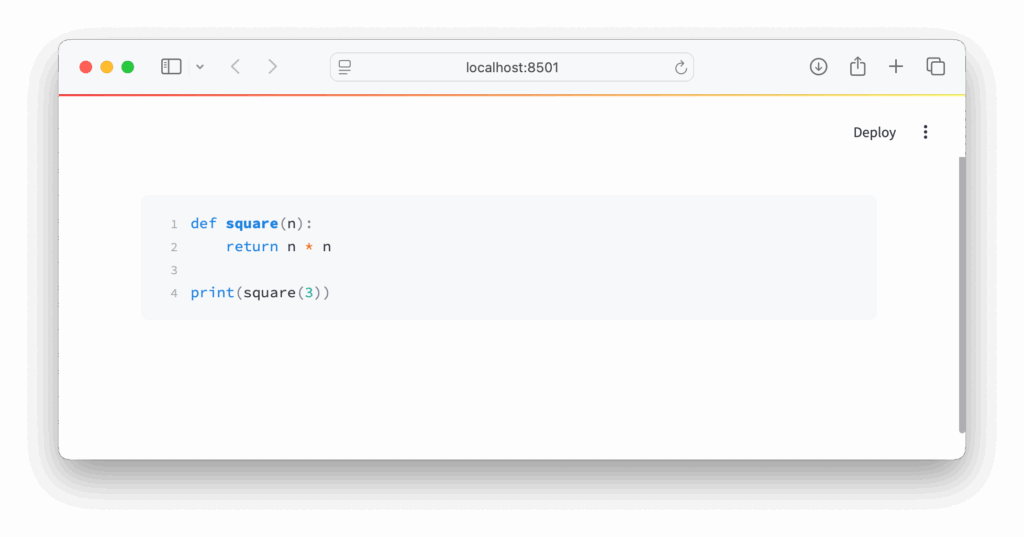Go forward to the next page
Image resolution: width=1024 pixels, height=537 pixels.
(272, 67)
